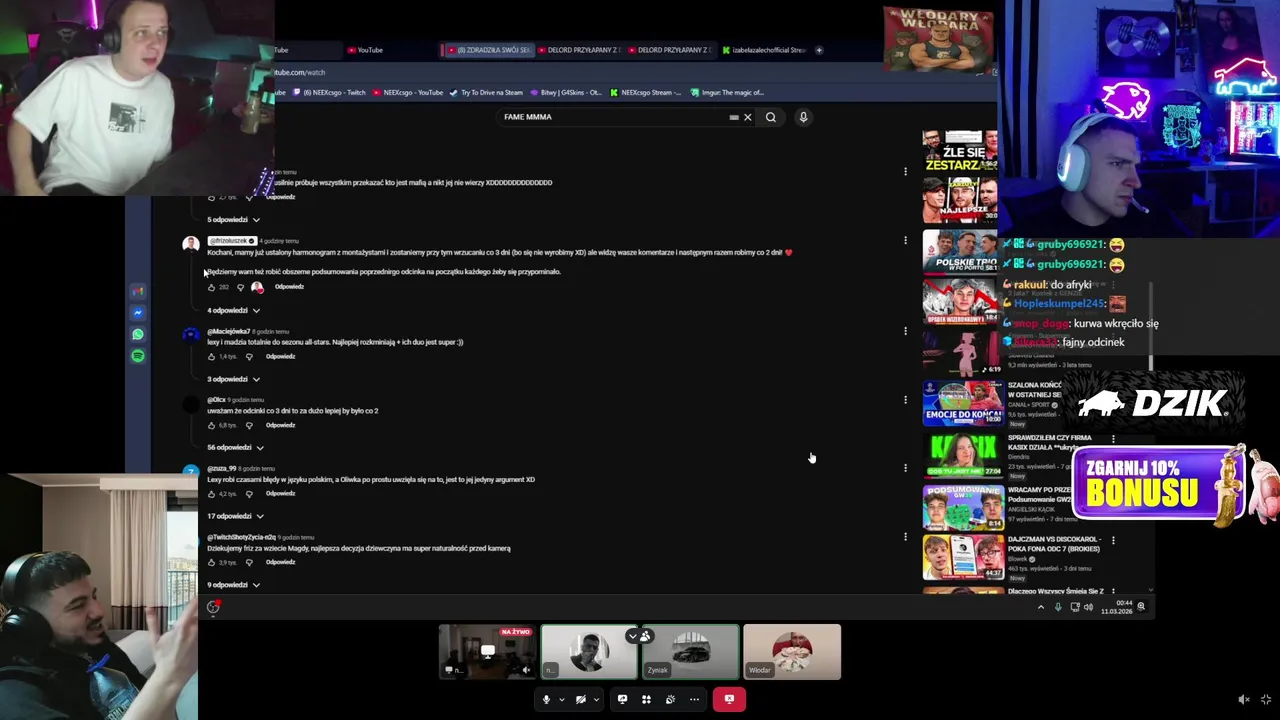Open the WhatsApp icon in browser sidebar

(138, 334)
